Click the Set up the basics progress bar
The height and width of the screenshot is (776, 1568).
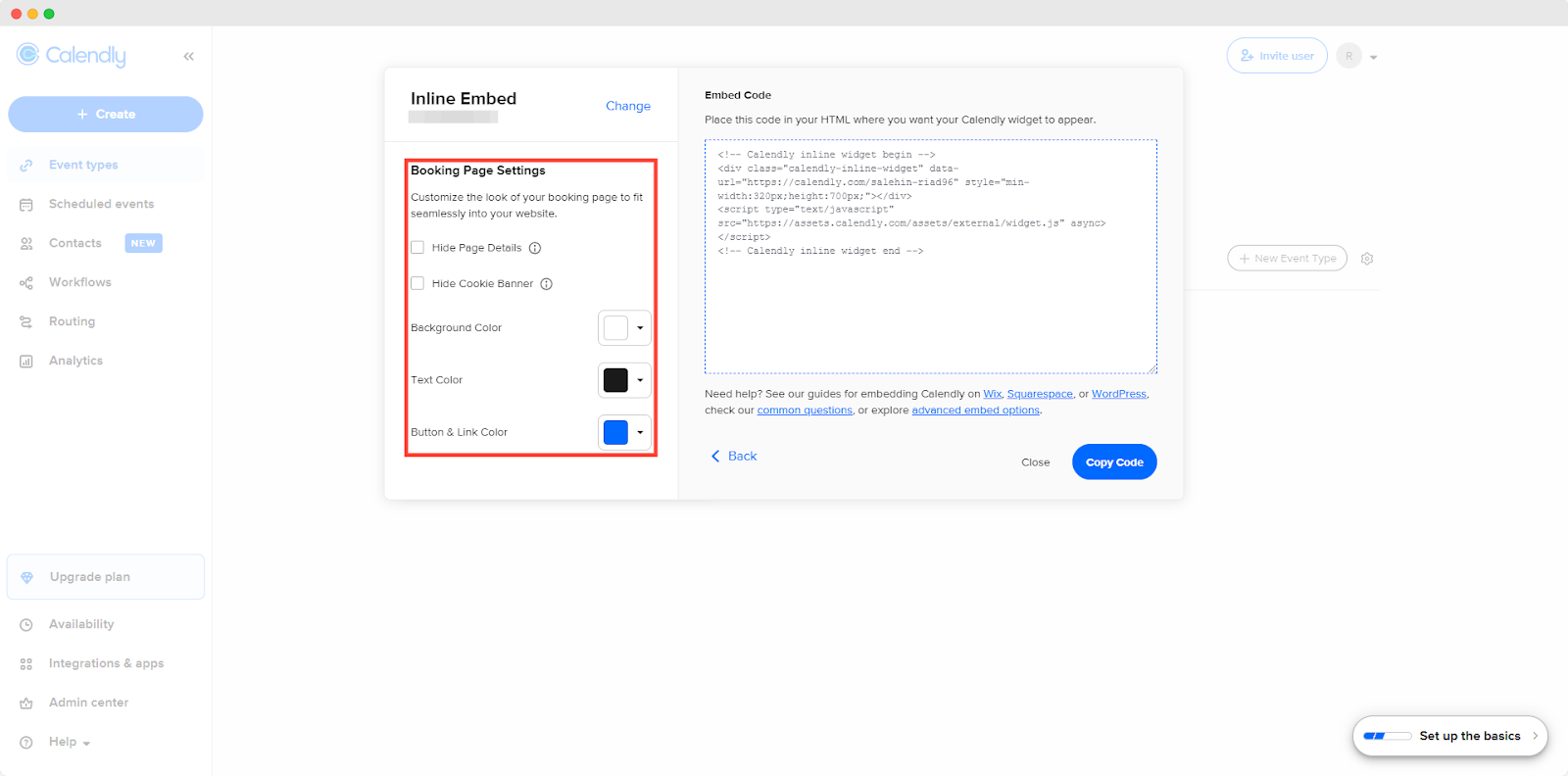(x=1387, y=736)
